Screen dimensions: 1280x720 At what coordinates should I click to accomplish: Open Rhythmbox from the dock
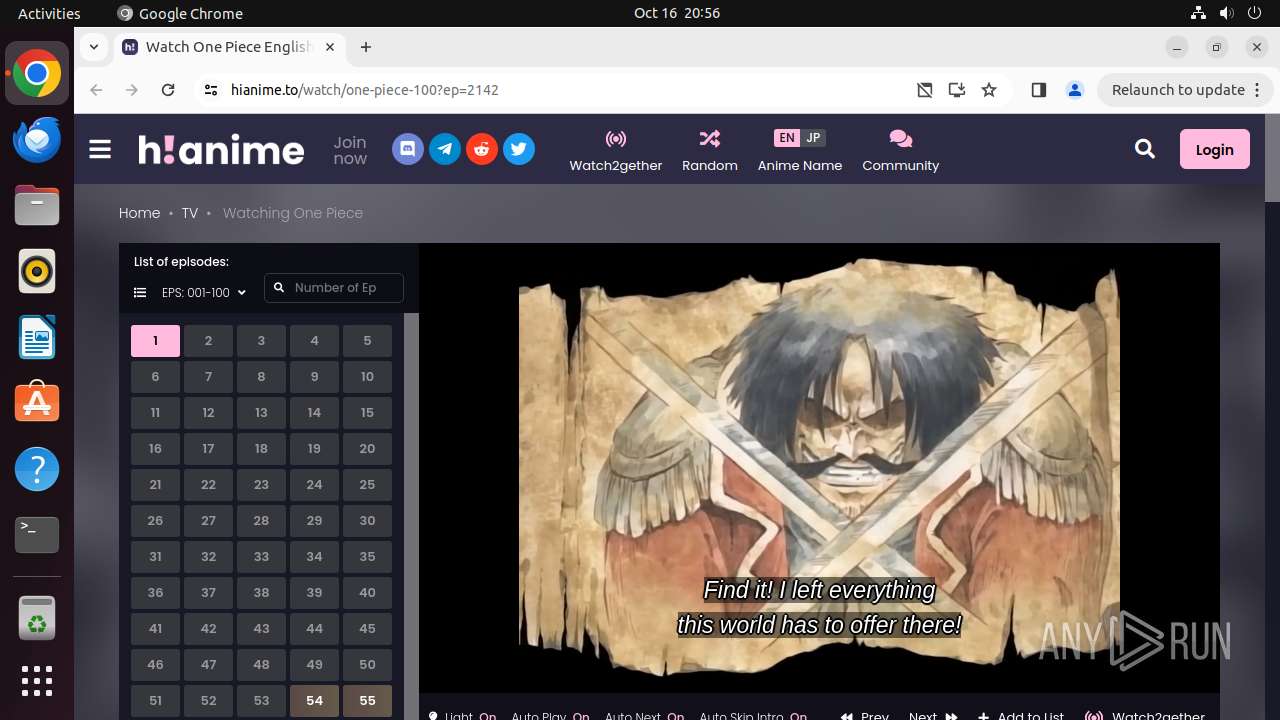(x=37, y=272)
